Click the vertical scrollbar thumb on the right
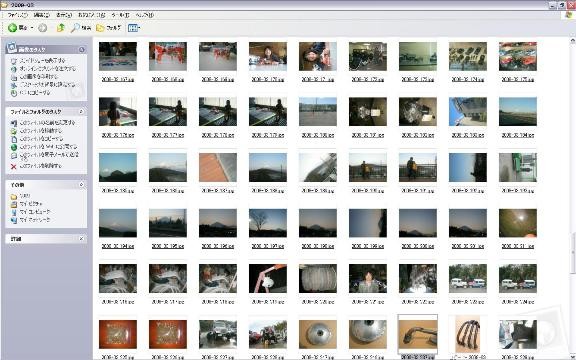This screenshot has height=360, width=576. (573, 253)
